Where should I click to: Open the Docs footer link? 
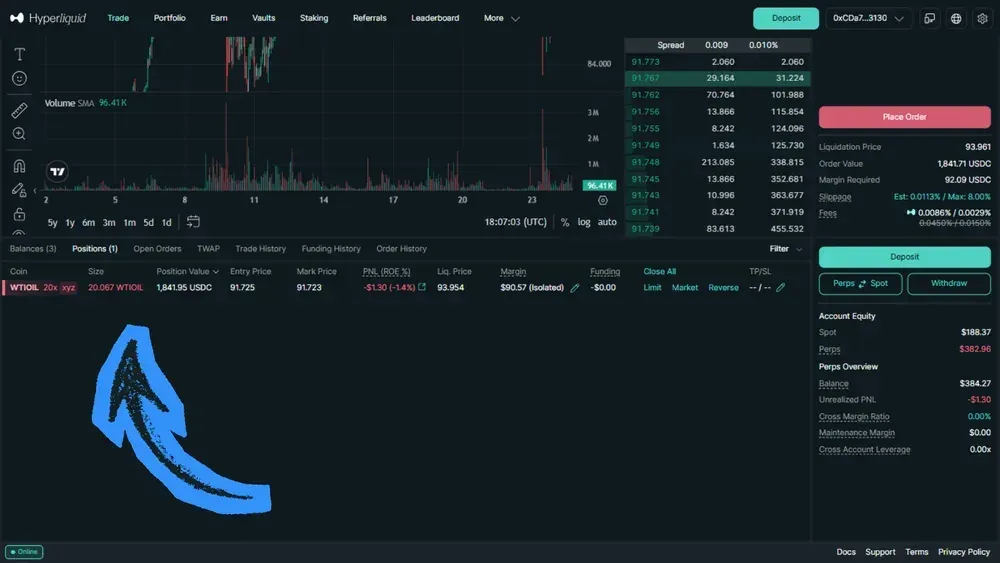pyautogui.click(x=846, y=552)
